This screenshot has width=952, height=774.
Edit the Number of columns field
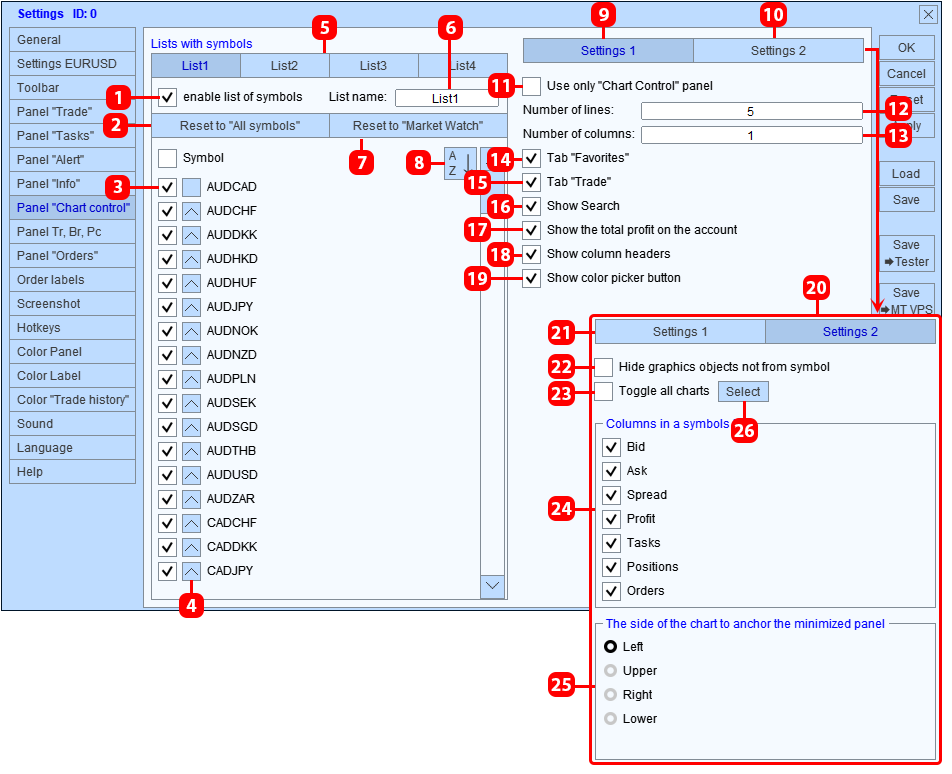(752, 135)
